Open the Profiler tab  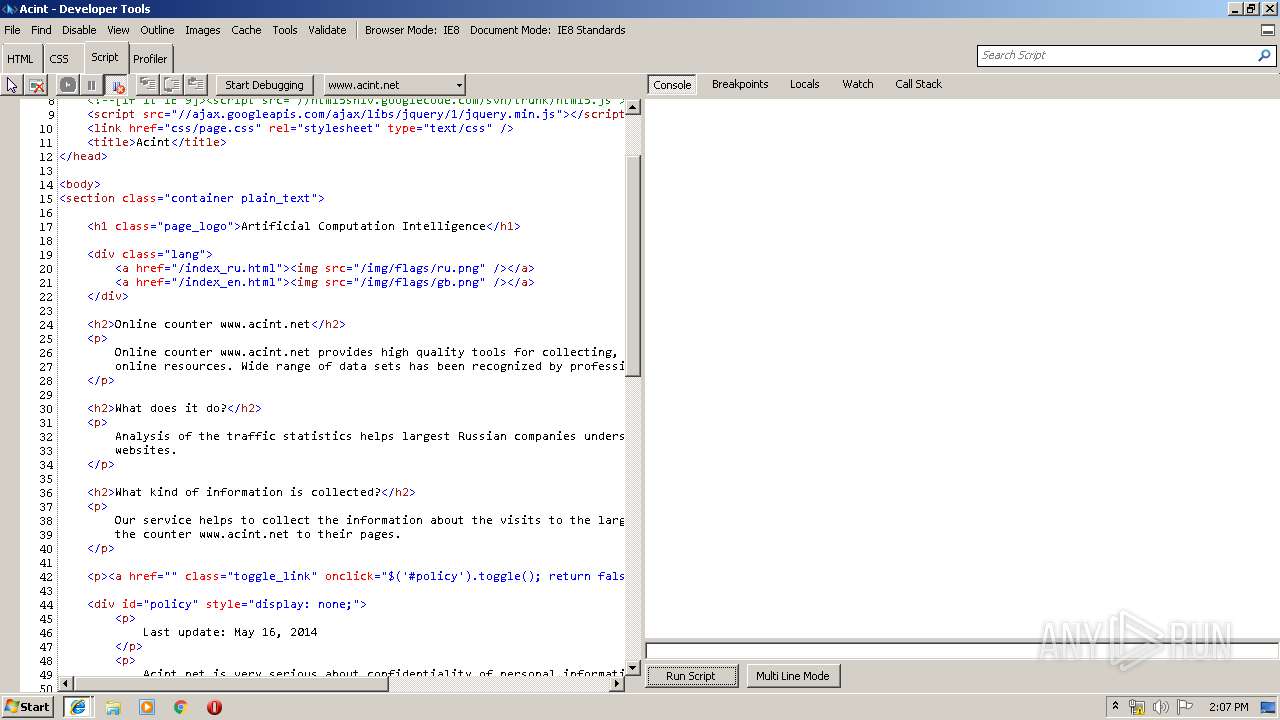[150, 59]
